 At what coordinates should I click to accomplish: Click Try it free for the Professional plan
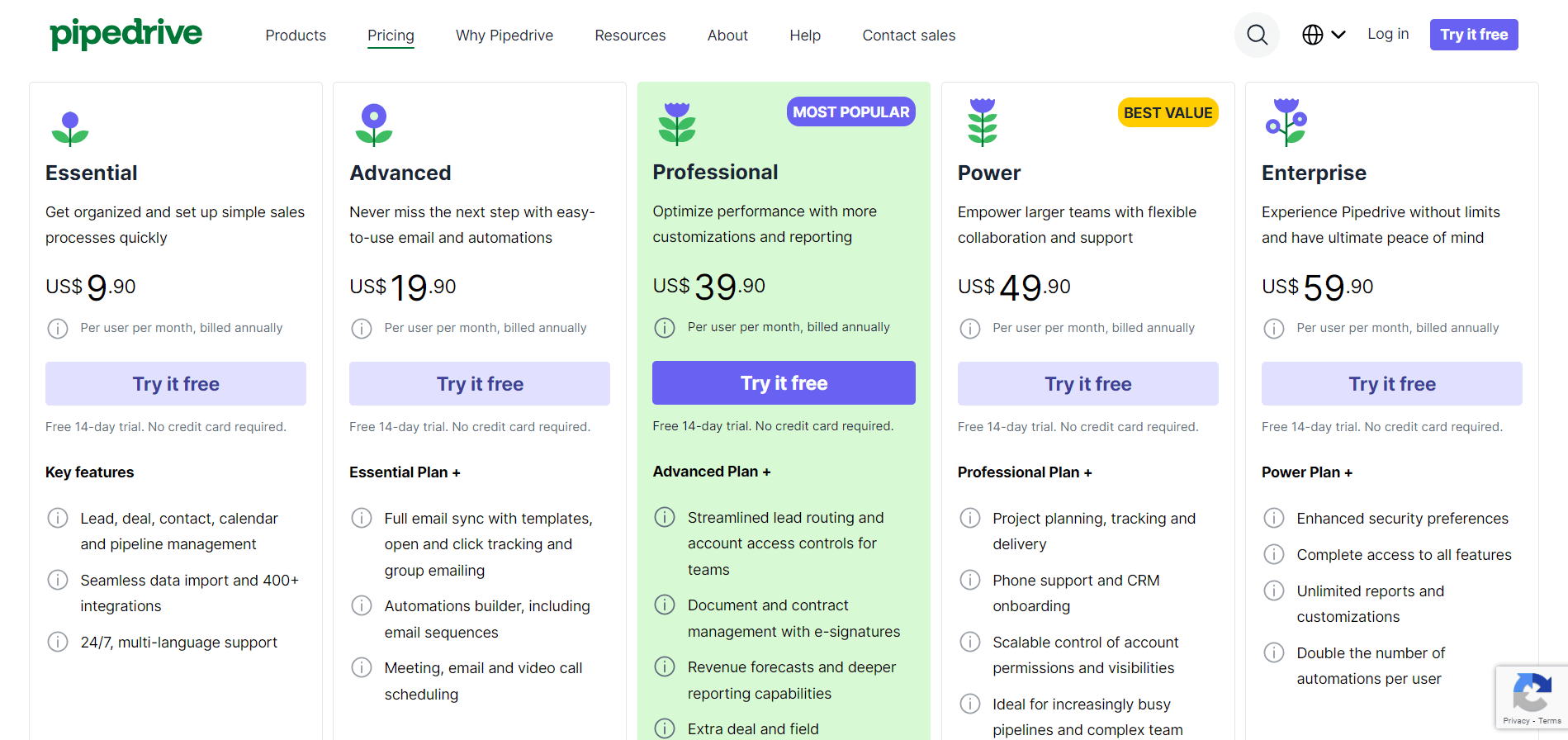[783, 382]
